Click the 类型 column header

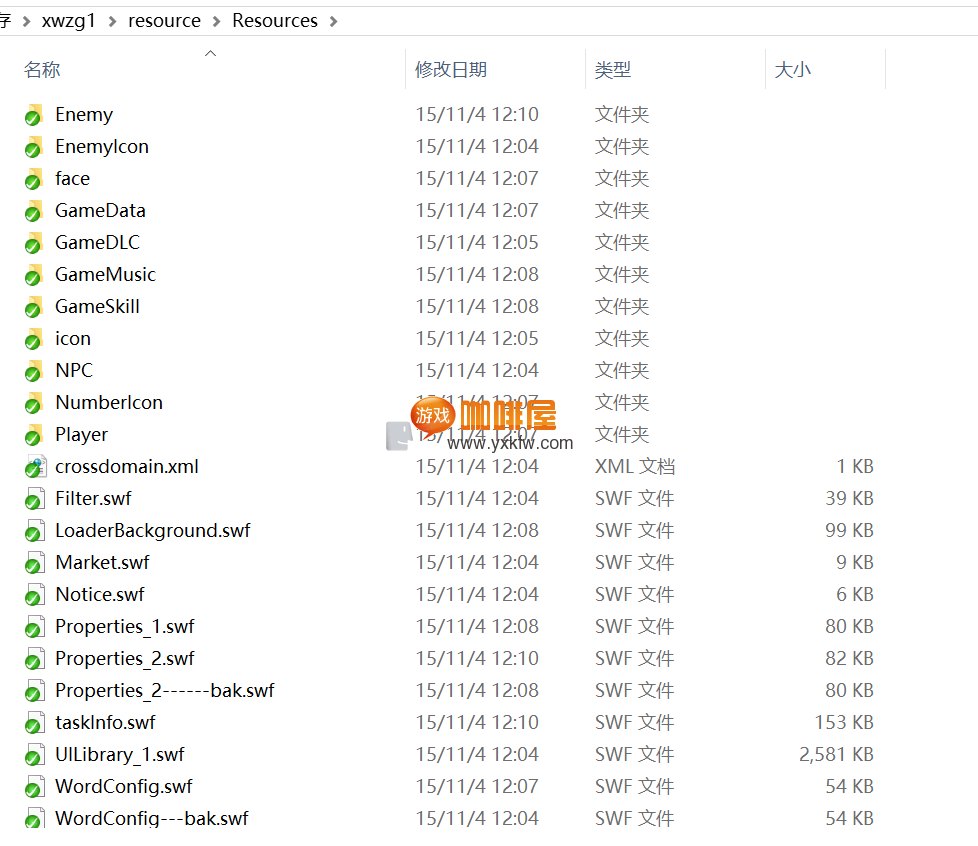point(613,70)
